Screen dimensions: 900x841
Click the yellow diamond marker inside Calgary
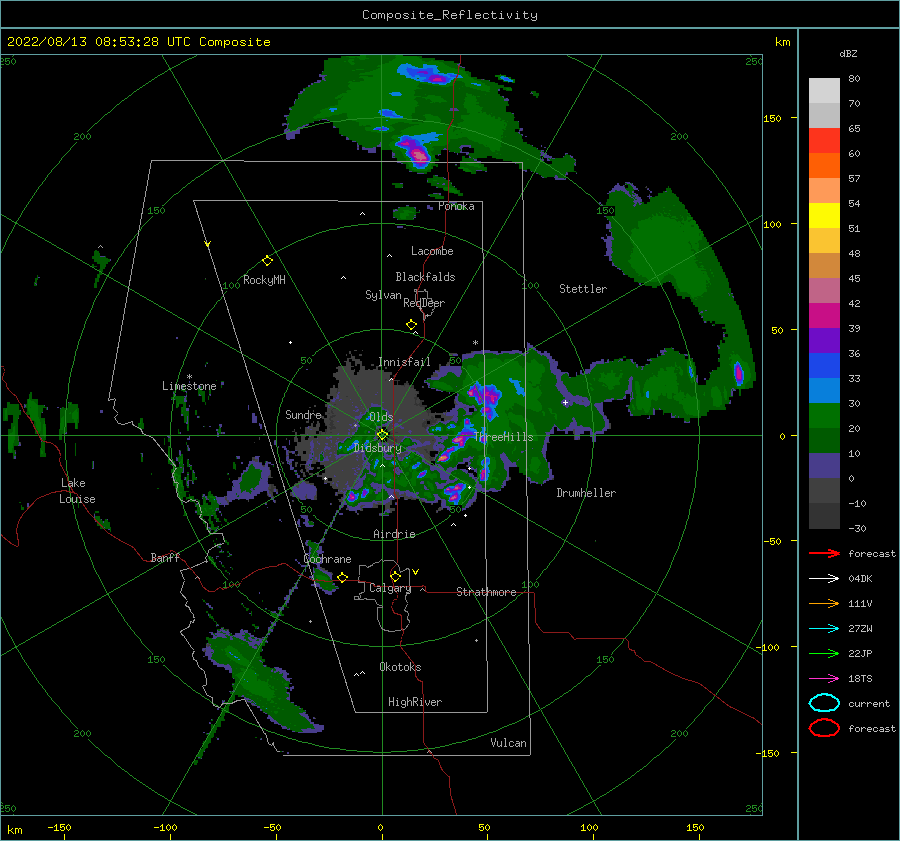pyautogui.click(x=395, y=576)
